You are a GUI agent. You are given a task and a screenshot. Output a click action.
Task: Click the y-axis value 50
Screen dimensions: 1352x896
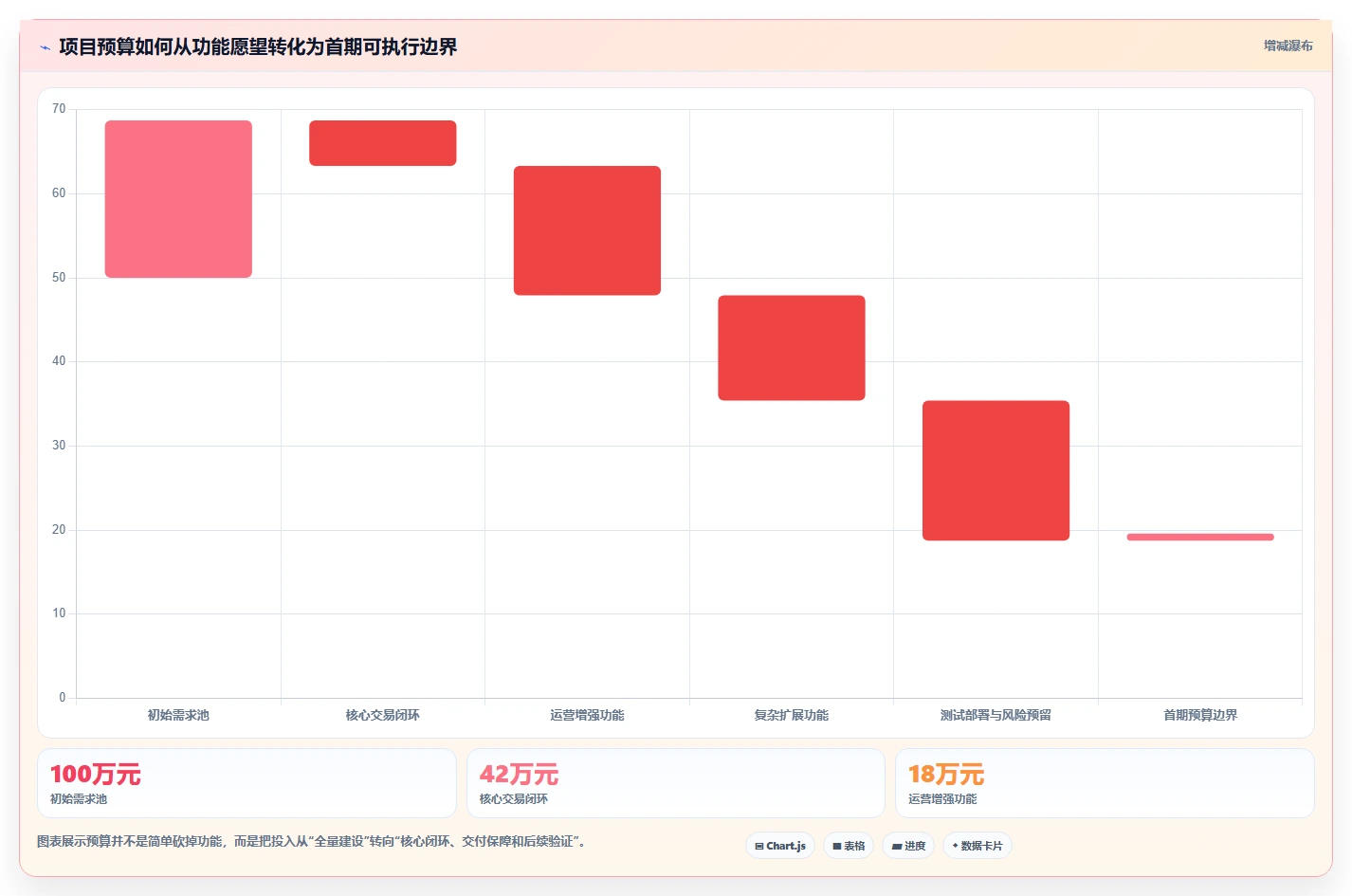[59, 278]
